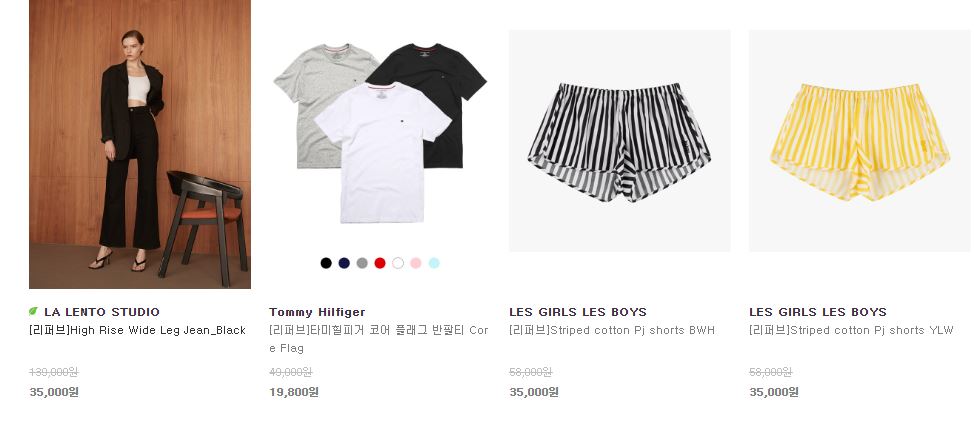Choose the pink color swatch
Screen dimensions: 974x422
click(x=416, y=263)
